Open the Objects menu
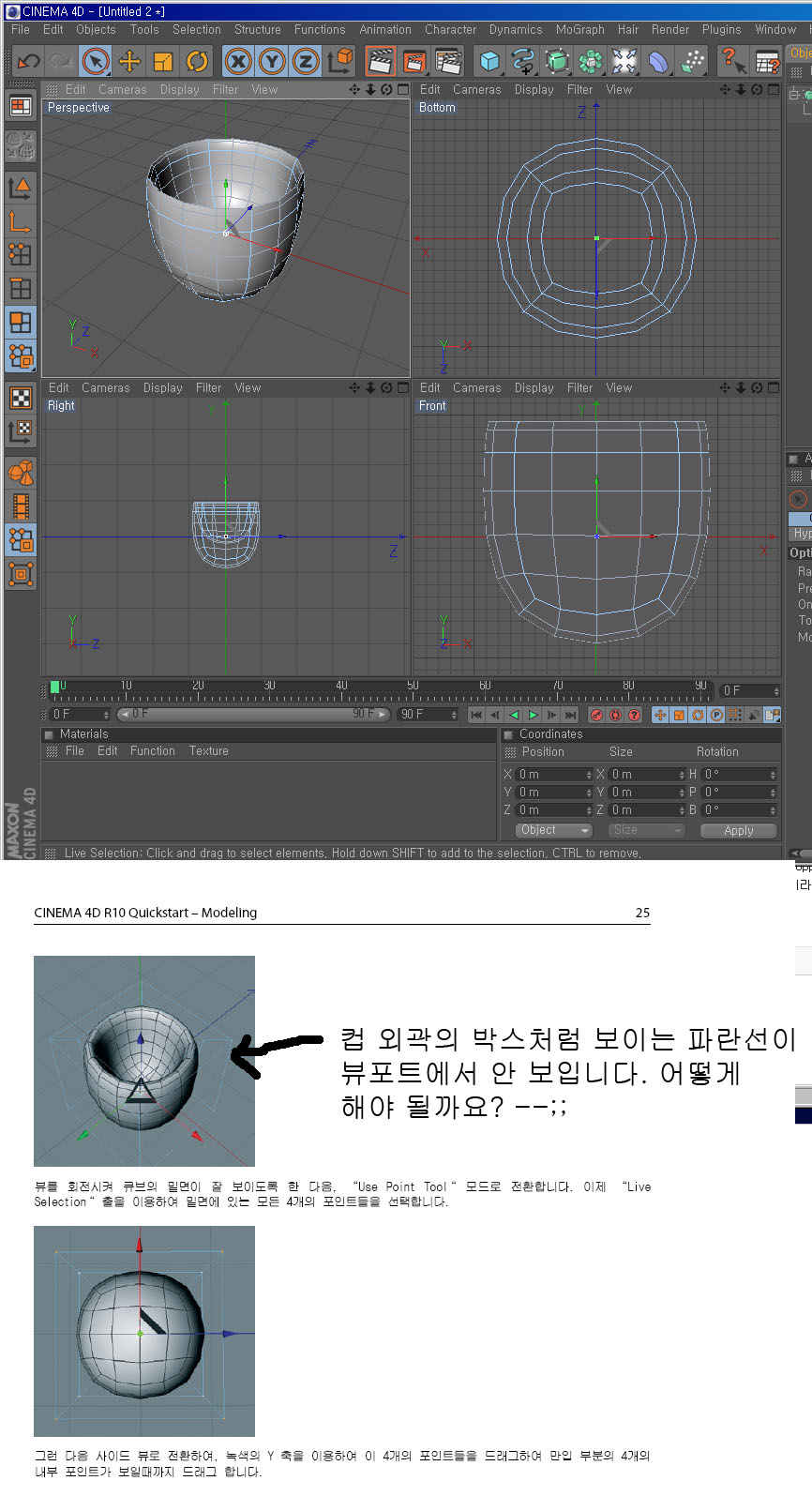This screenshot has height=1496, width=812. (96, 30)
